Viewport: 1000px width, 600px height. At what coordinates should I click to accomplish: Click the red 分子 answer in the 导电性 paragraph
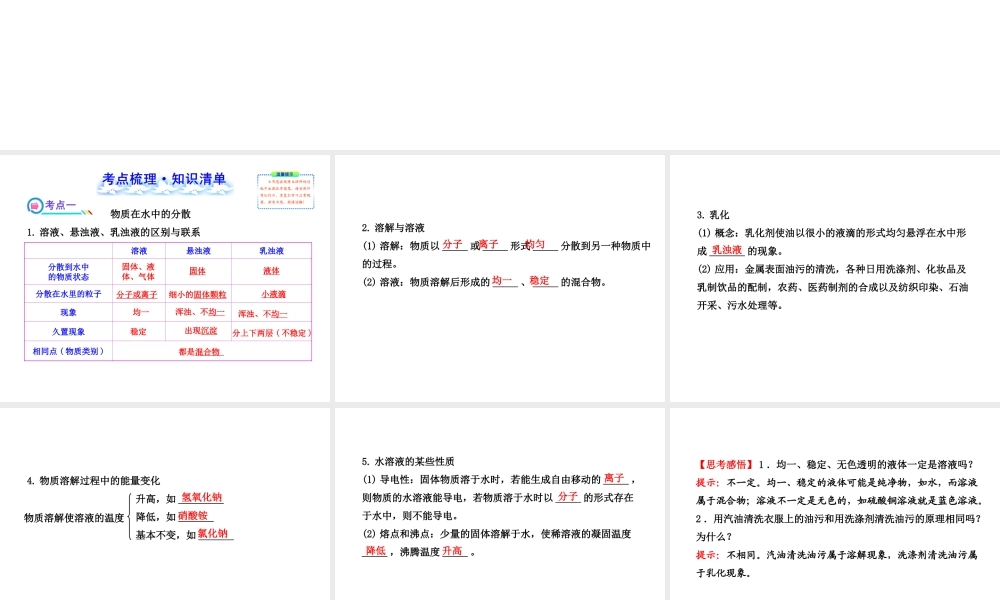(x=568, y=497)
